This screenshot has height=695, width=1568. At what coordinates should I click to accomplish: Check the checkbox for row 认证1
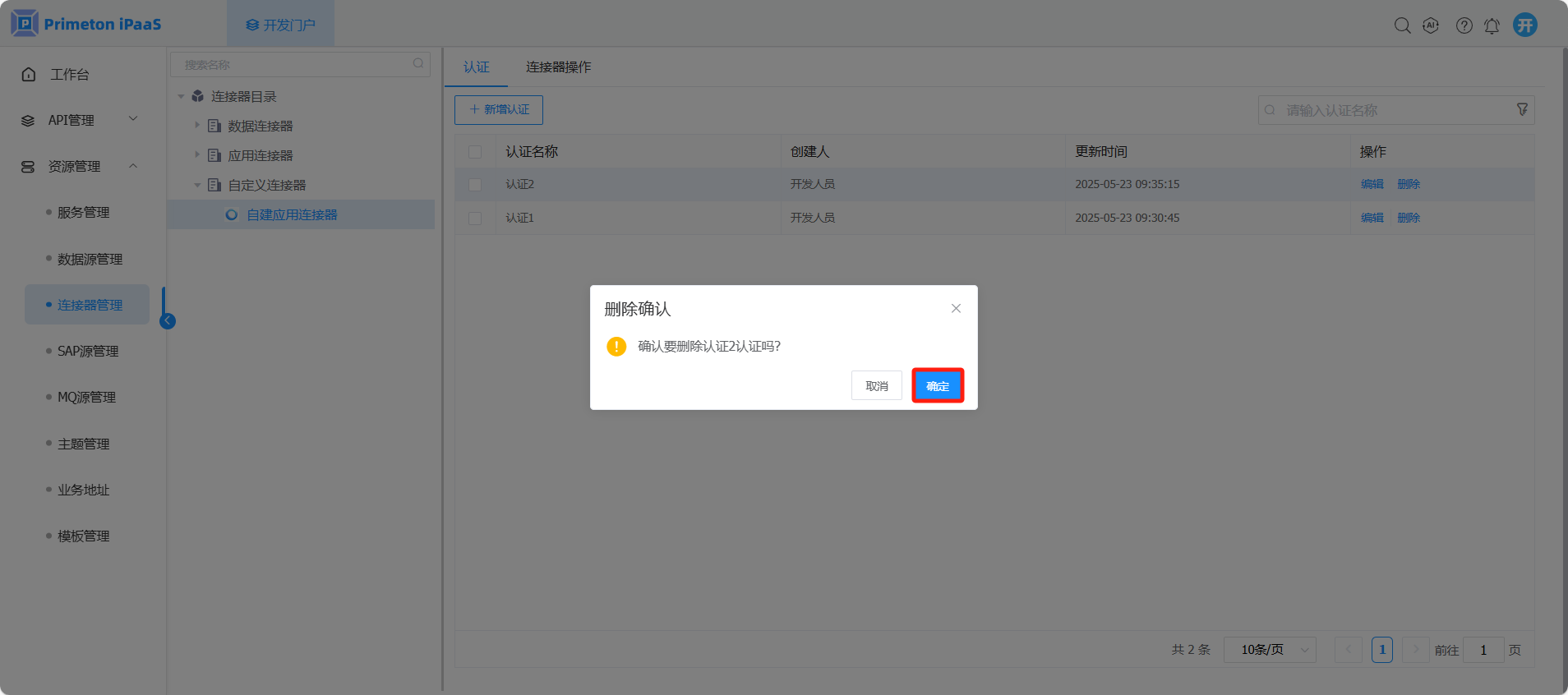point(475,219)
